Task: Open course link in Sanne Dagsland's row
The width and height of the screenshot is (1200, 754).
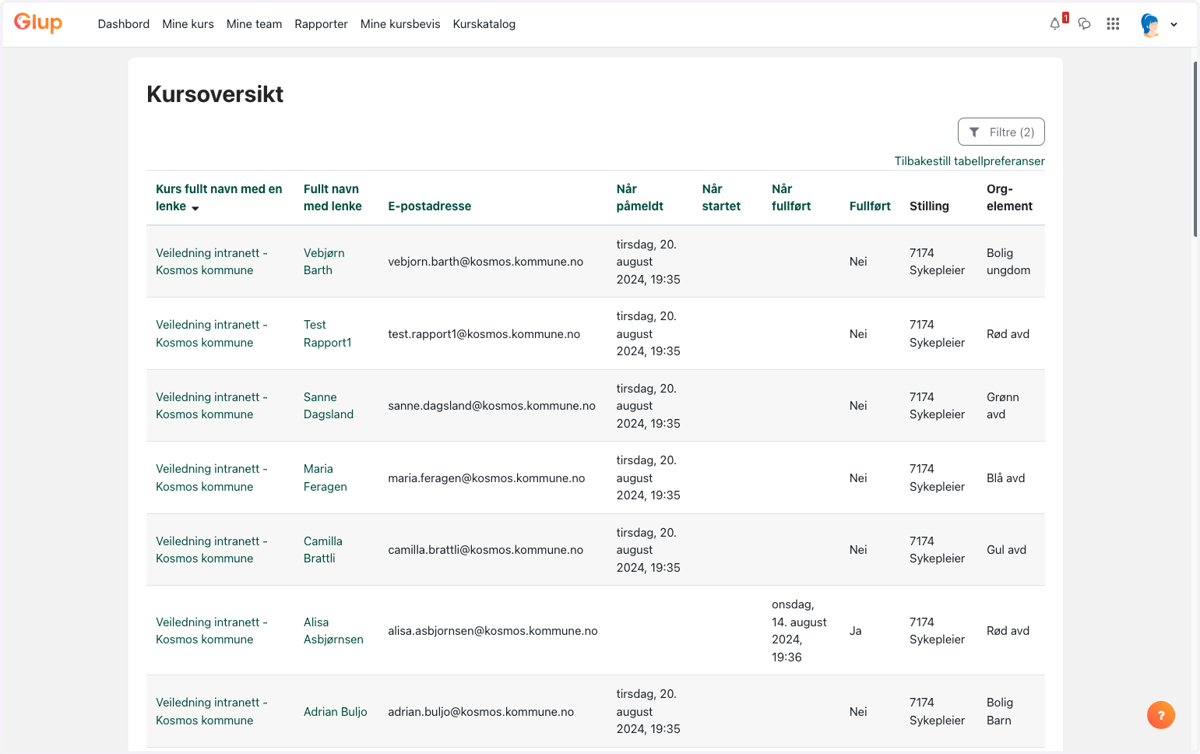Action: [x=212, y=405]
